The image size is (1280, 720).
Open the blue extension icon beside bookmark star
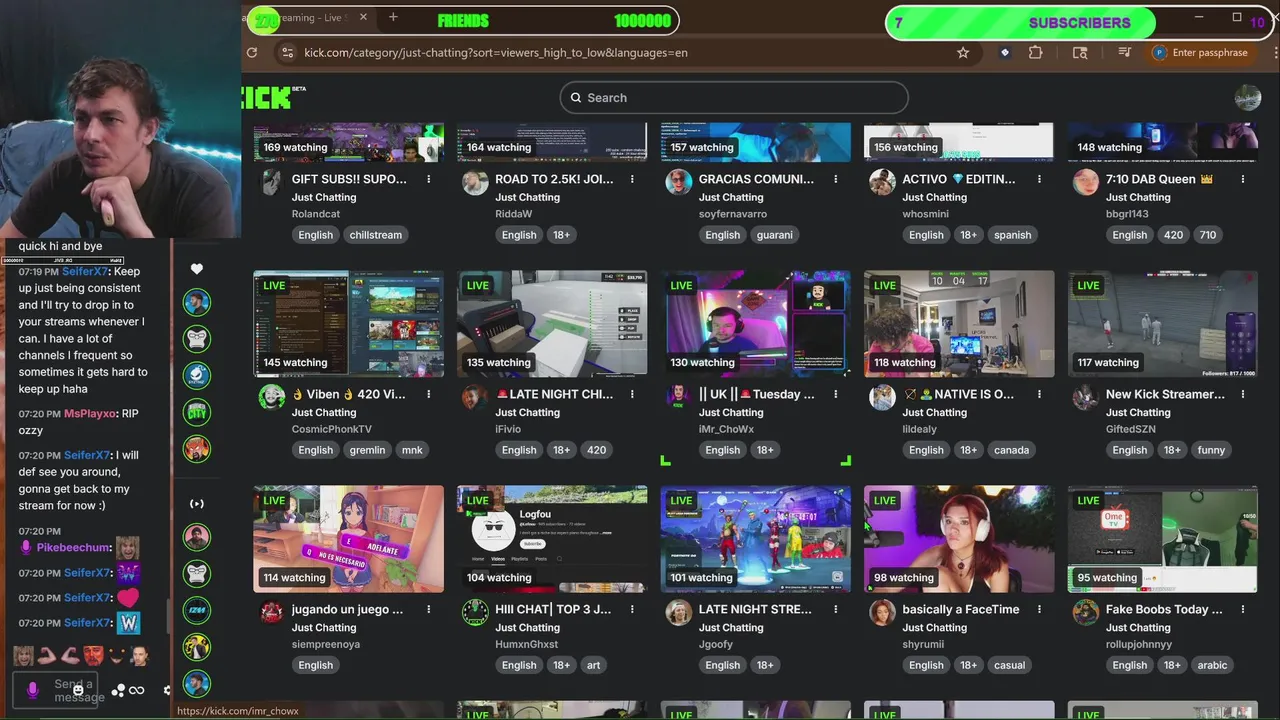[1005, 53]
